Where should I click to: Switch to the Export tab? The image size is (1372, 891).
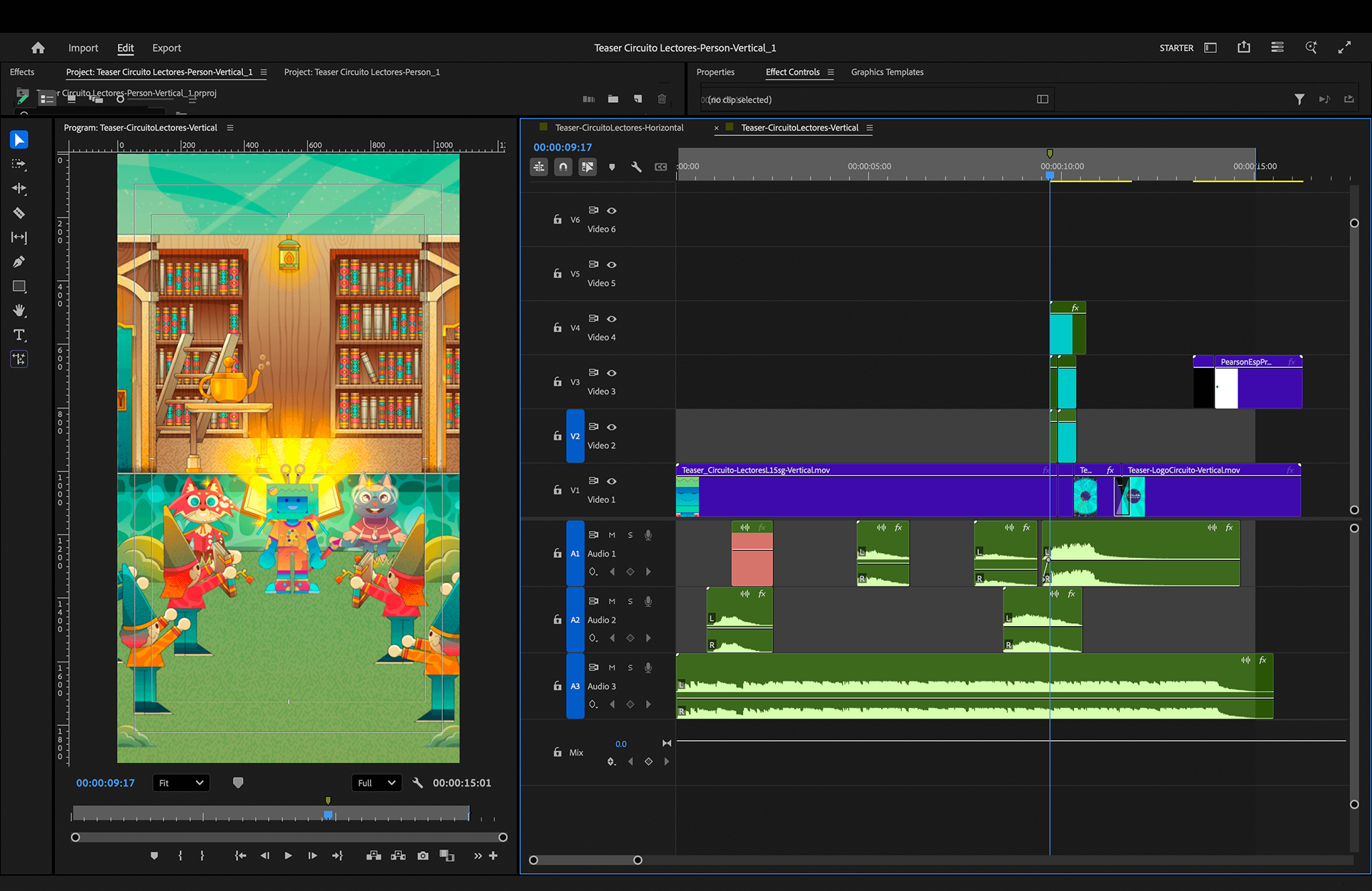pos(166,48)
